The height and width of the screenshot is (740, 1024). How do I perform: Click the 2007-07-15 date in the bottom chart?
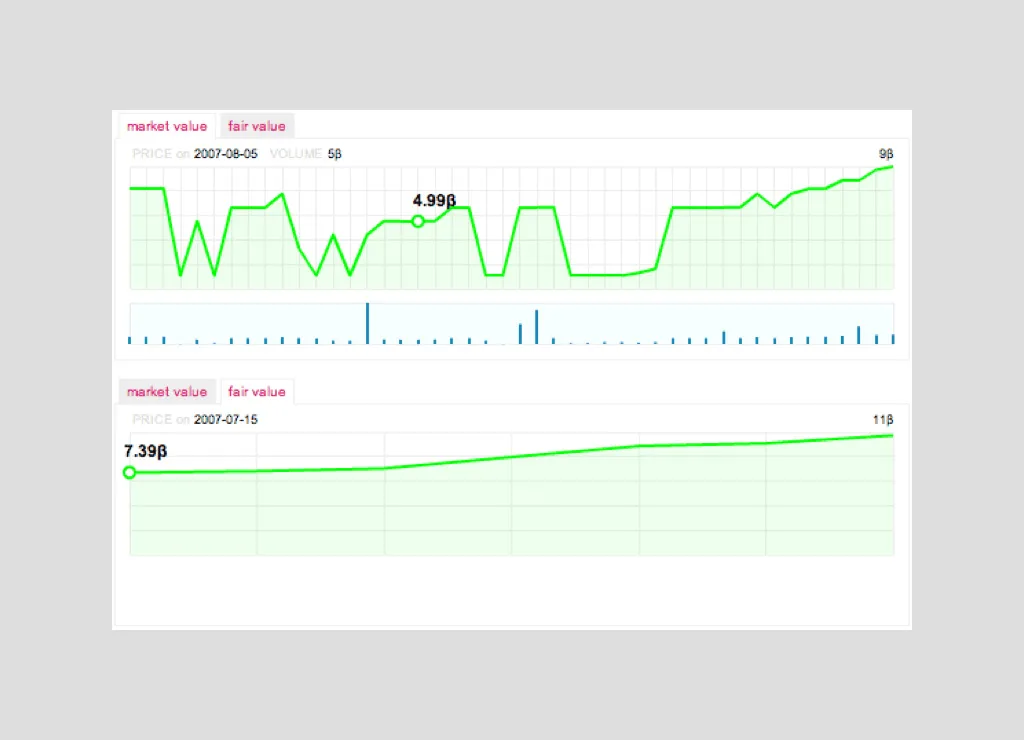[x=225, y=420]
